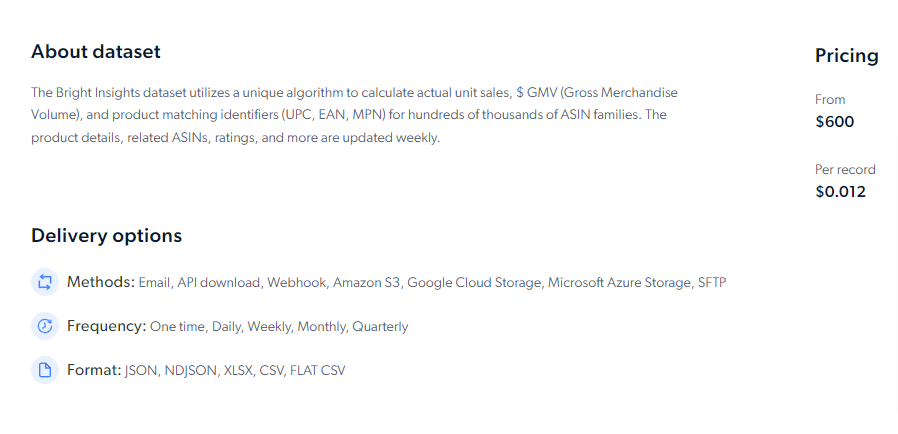Click the Frequency label
Viewport: 898px width, 434px height.
point(107,326)
